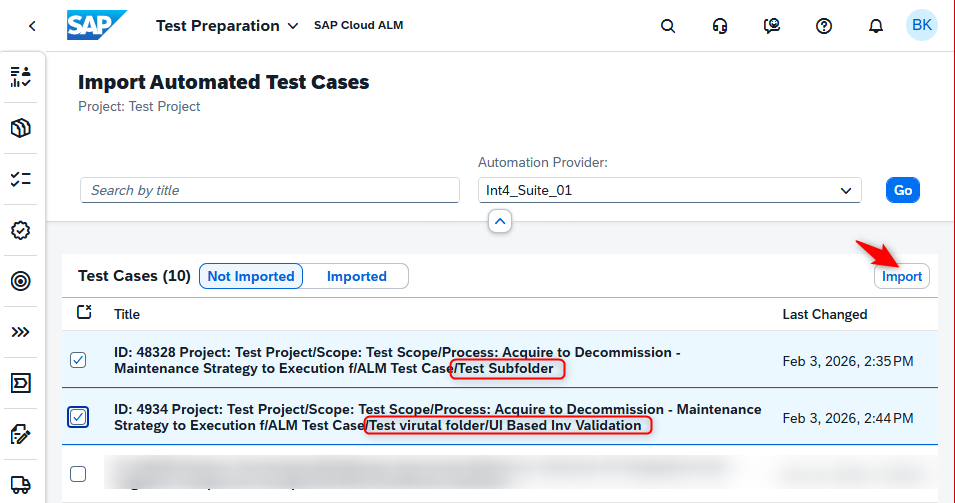955x503 pixels.
Task: Click the Last Changed column header
Action: coord(825,314)
